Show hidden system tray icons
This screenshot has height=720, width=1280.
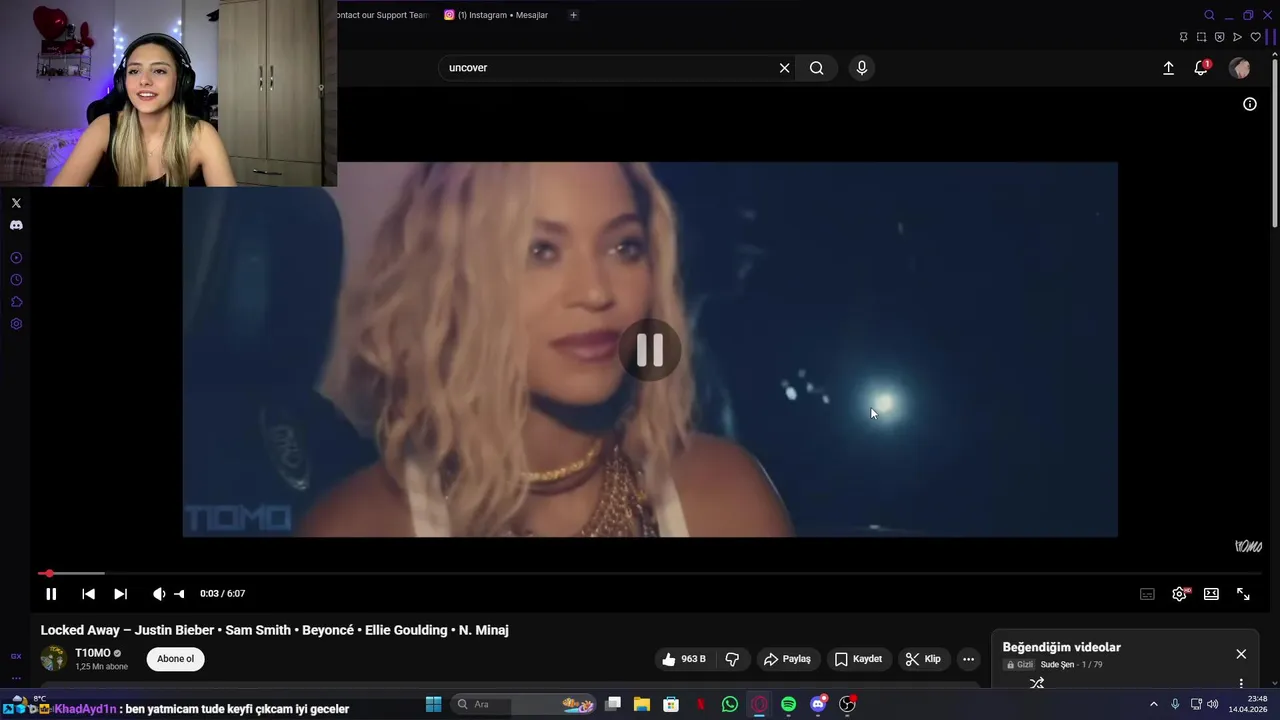[x=1153, y=704]
